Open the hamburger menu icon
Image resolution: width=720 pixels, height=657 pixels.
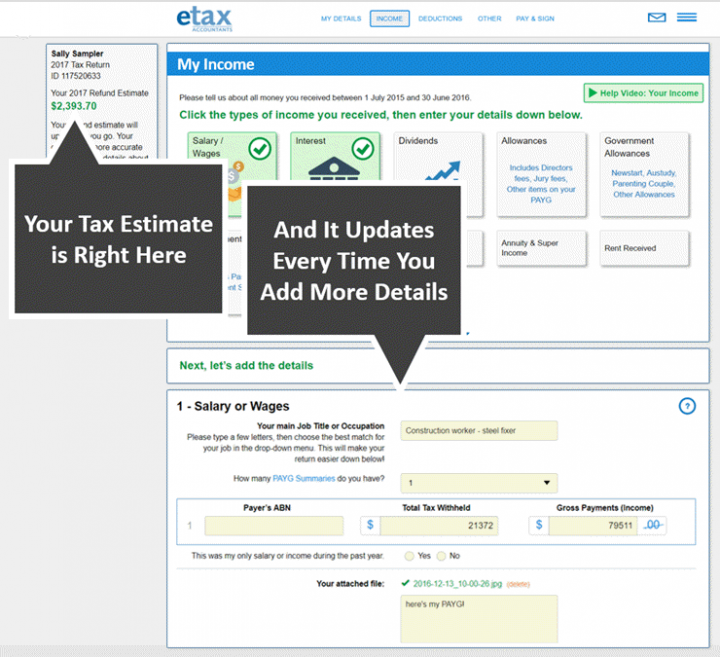687,17
